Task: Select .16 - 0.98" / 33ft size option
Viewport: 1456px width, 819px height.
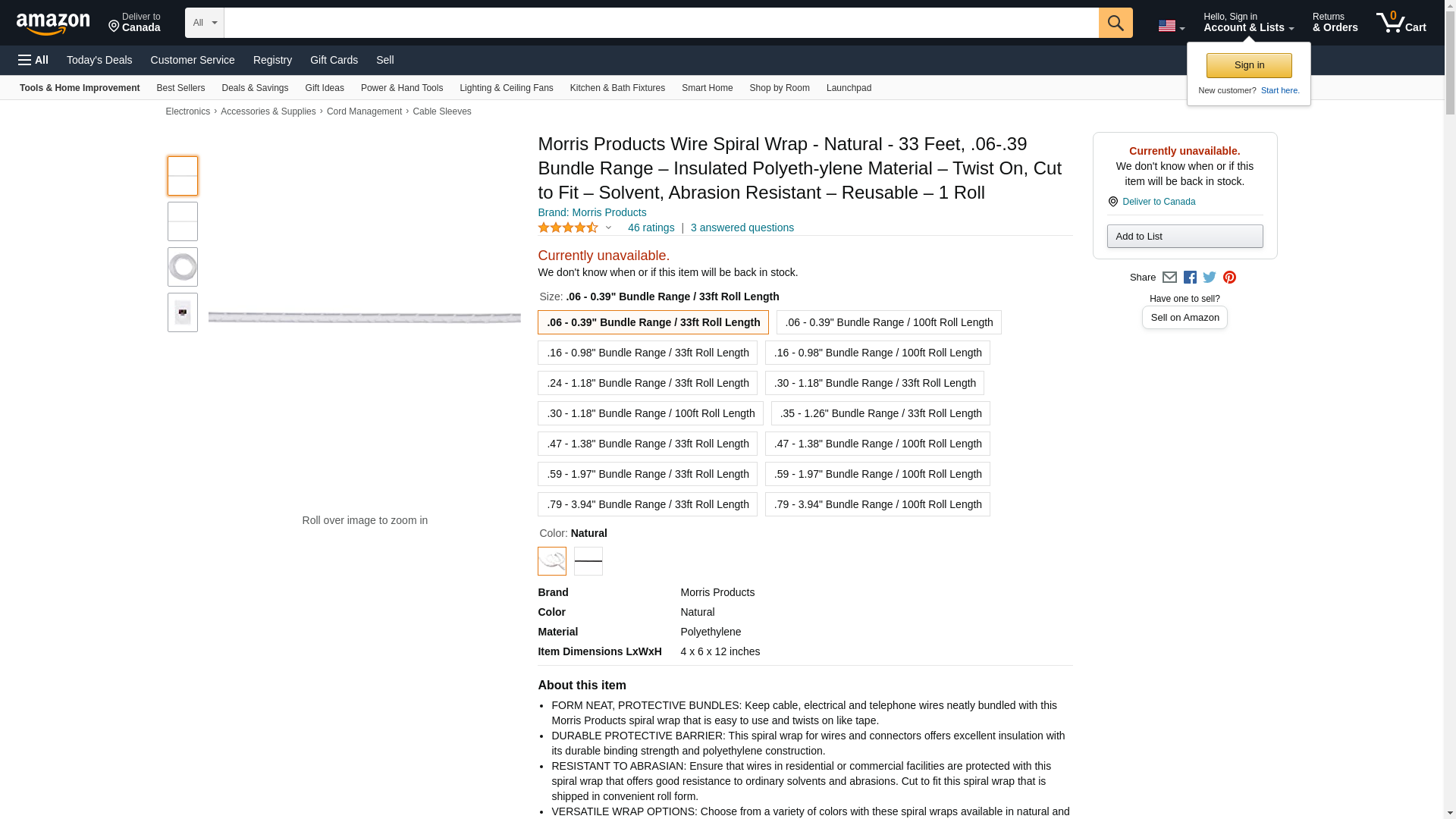Action: (x=647, y=353)
